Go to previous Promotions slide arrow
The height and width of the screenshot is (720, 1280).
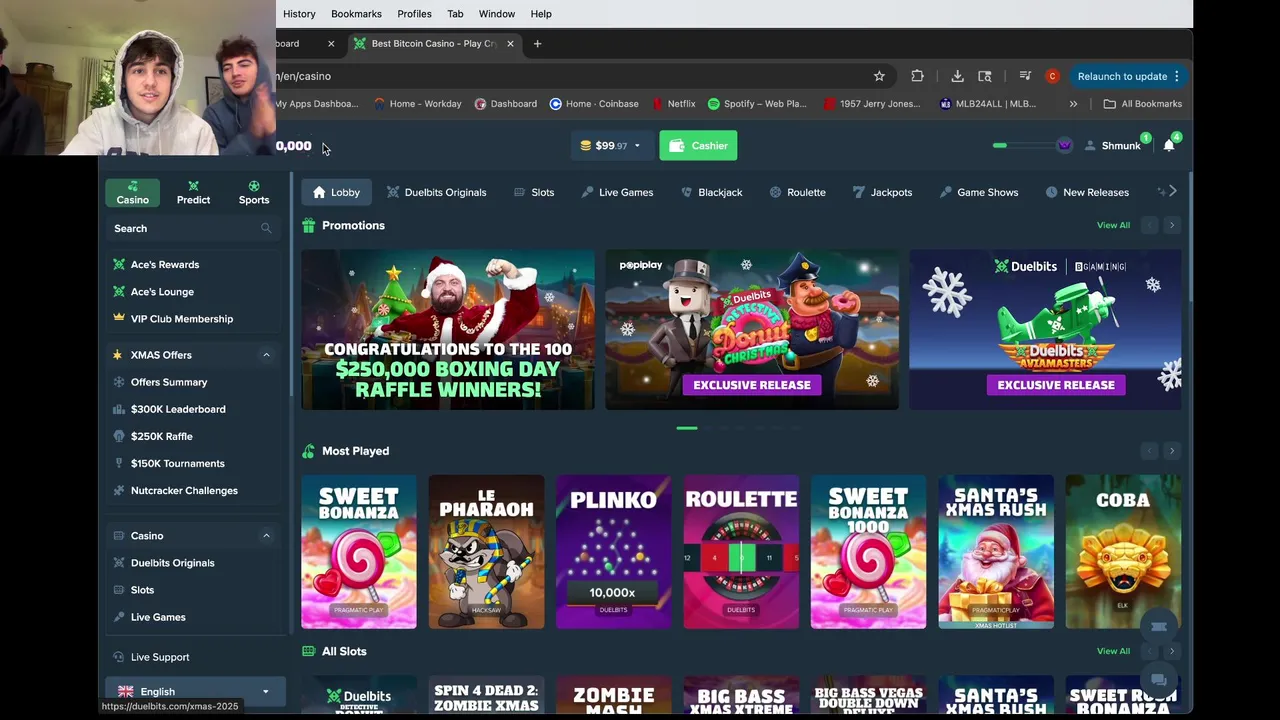point(1150,225)
